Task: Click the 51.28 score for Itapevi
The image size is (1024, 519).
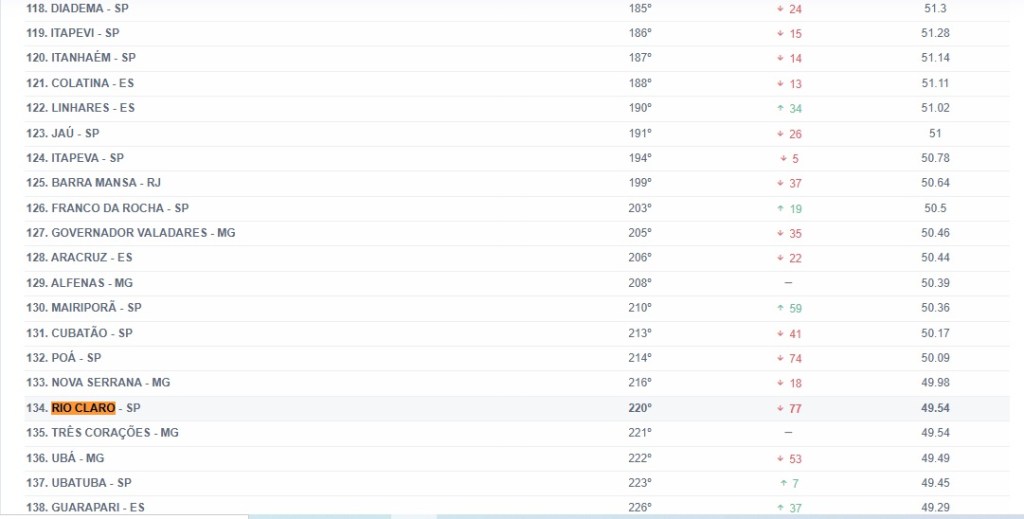Action: [x=936, y=33]
